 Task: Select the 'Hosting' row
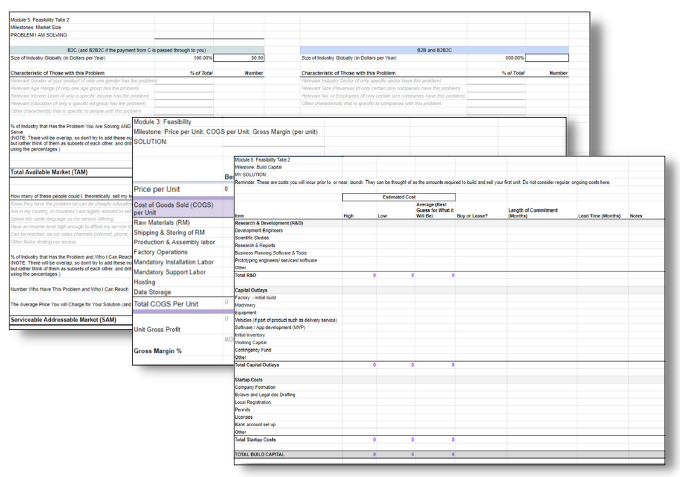point(144,282)
